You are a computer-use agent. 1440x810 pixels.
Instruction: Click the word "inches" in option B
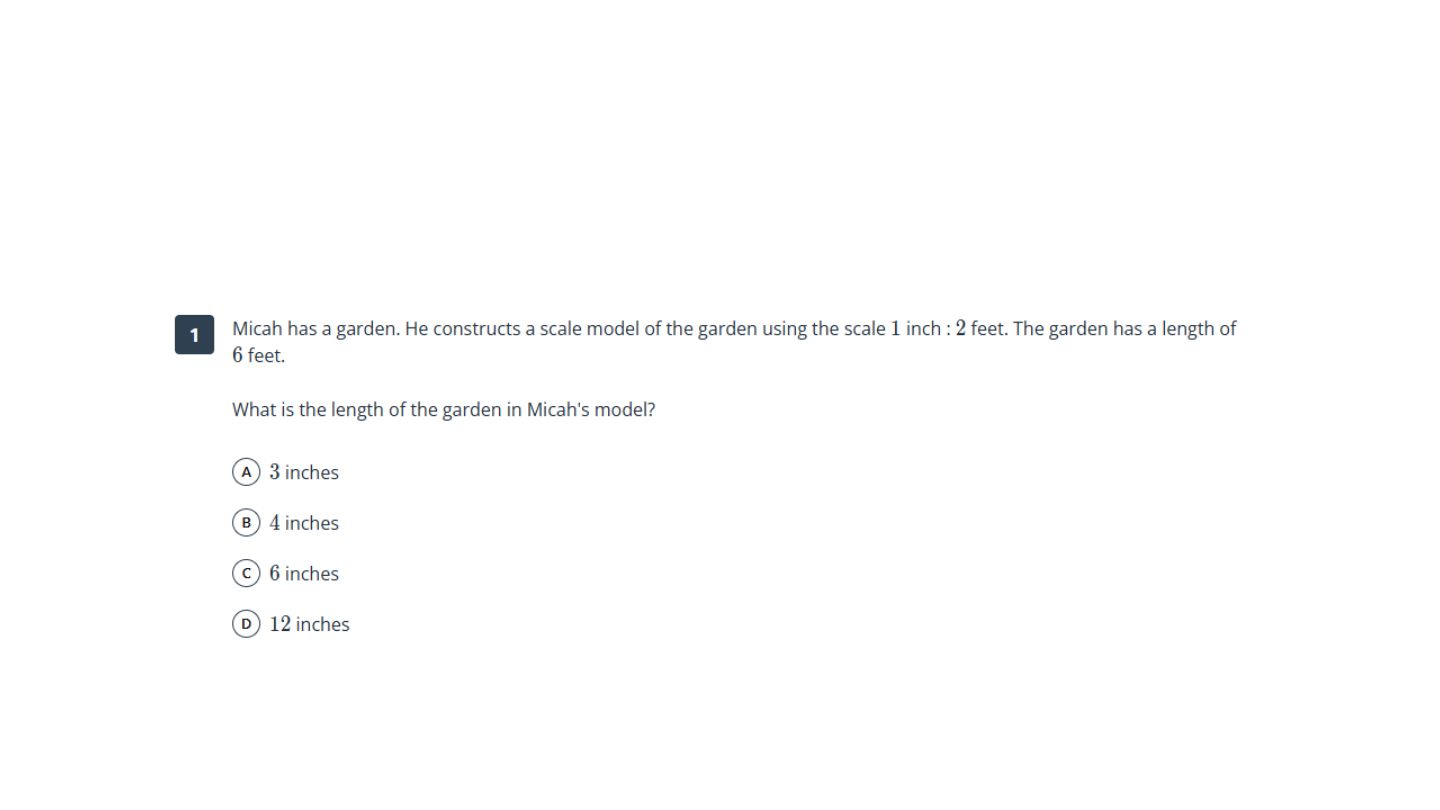click(312, 523)
